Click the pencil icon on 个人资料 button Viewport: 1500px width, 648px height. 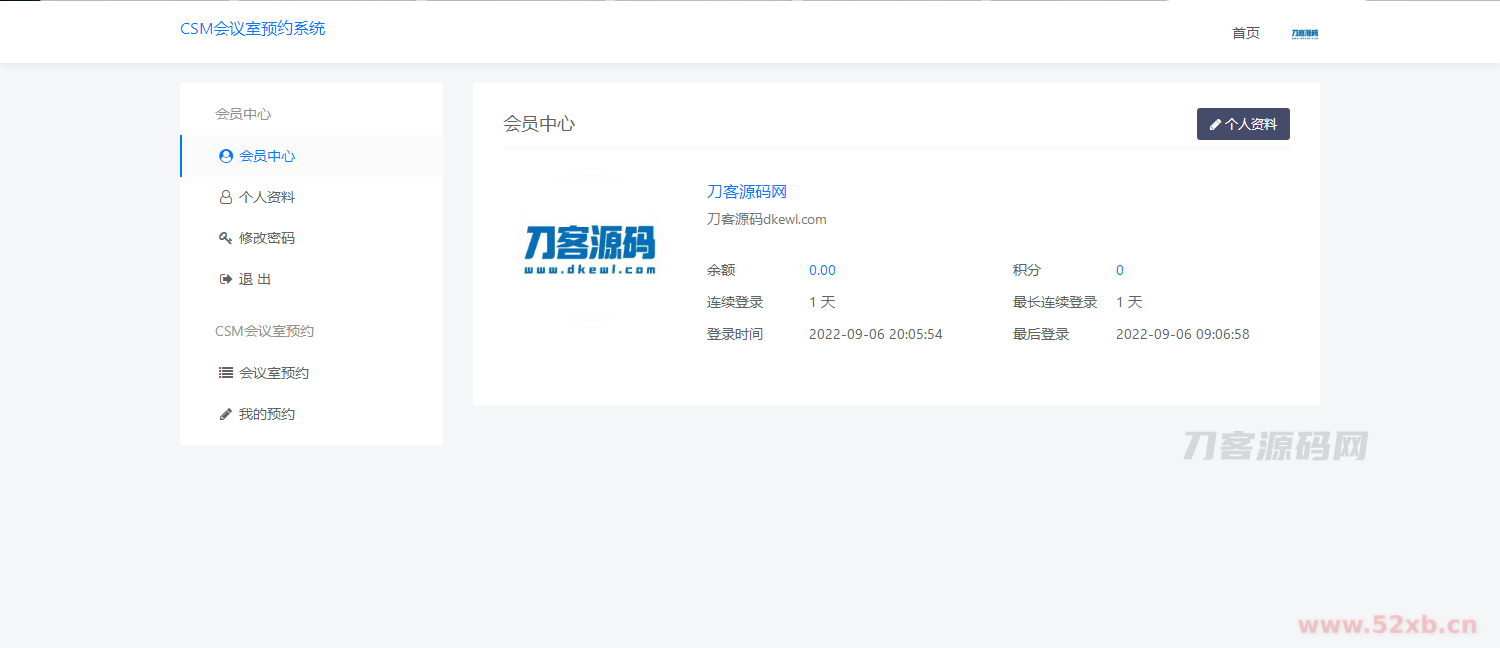(x=1215, y=125)
